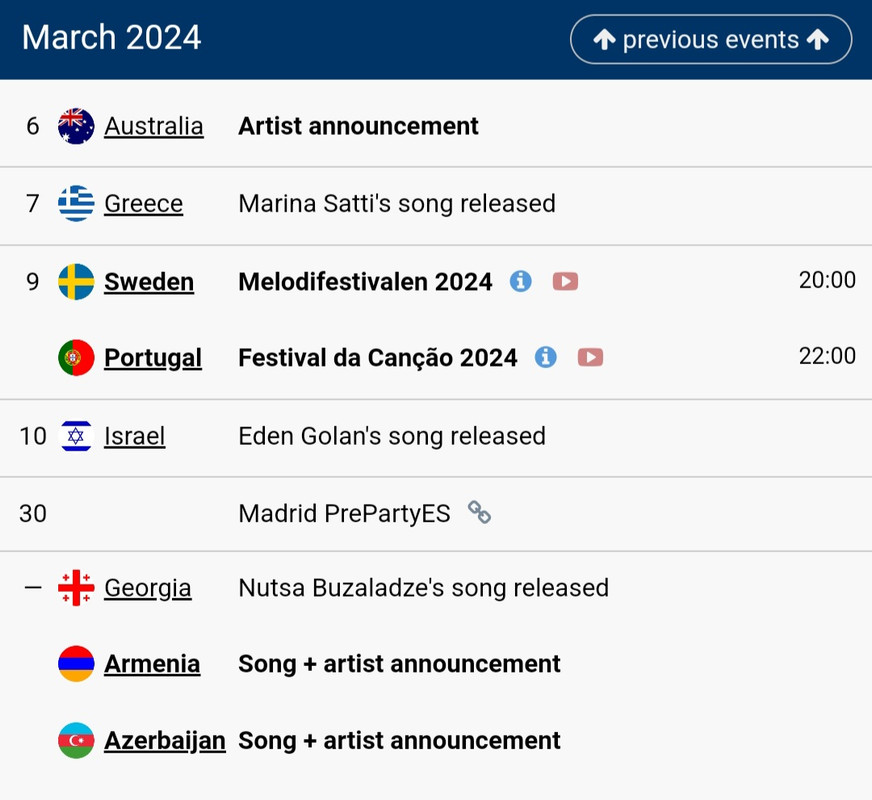Click the Greece flag icon
Screen dimensions: 872x800
tap(76, 204)
